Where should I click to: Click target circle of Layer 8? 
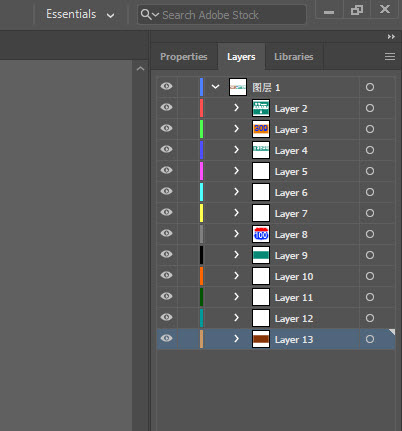coord(370,234)
